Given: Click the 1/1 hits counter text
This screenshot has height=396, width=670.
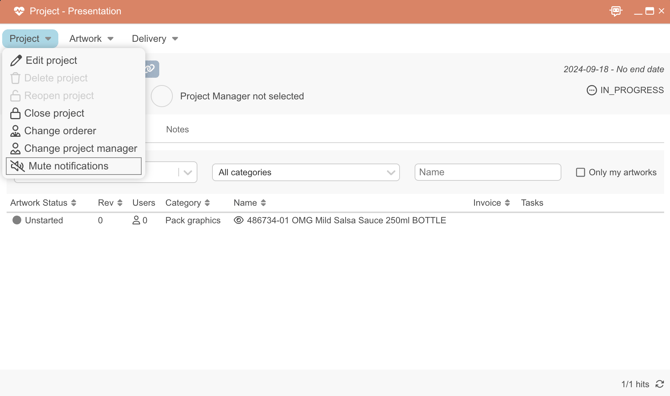Looking at the screenshot, I should tap(635, 384).
